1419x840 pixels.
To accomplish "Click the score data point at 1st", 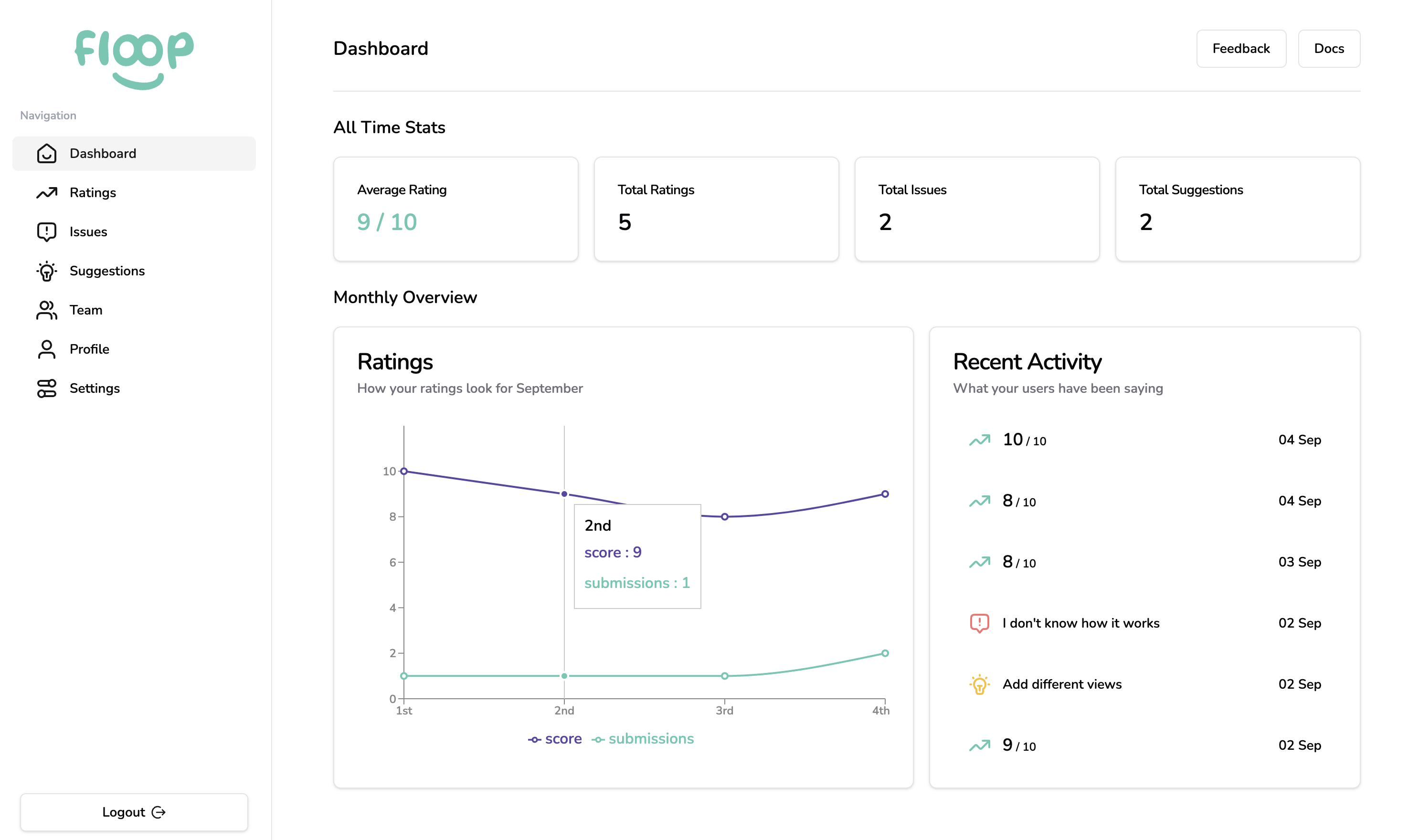I will click(x=404, y=472).
